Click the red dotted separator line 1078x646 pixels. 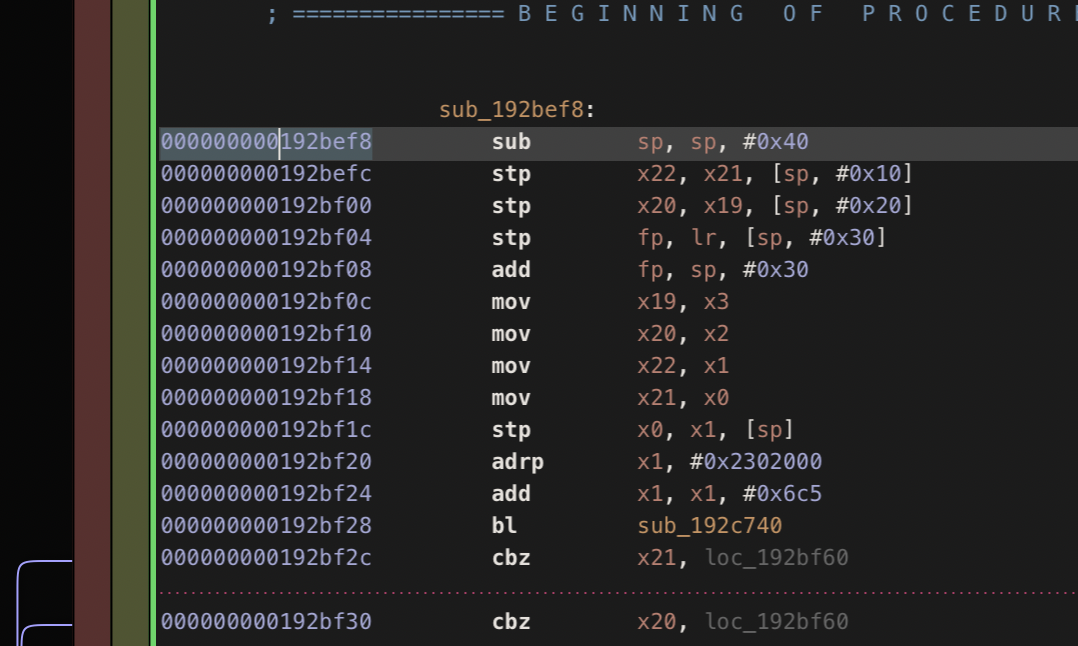[x=618, y=592]
